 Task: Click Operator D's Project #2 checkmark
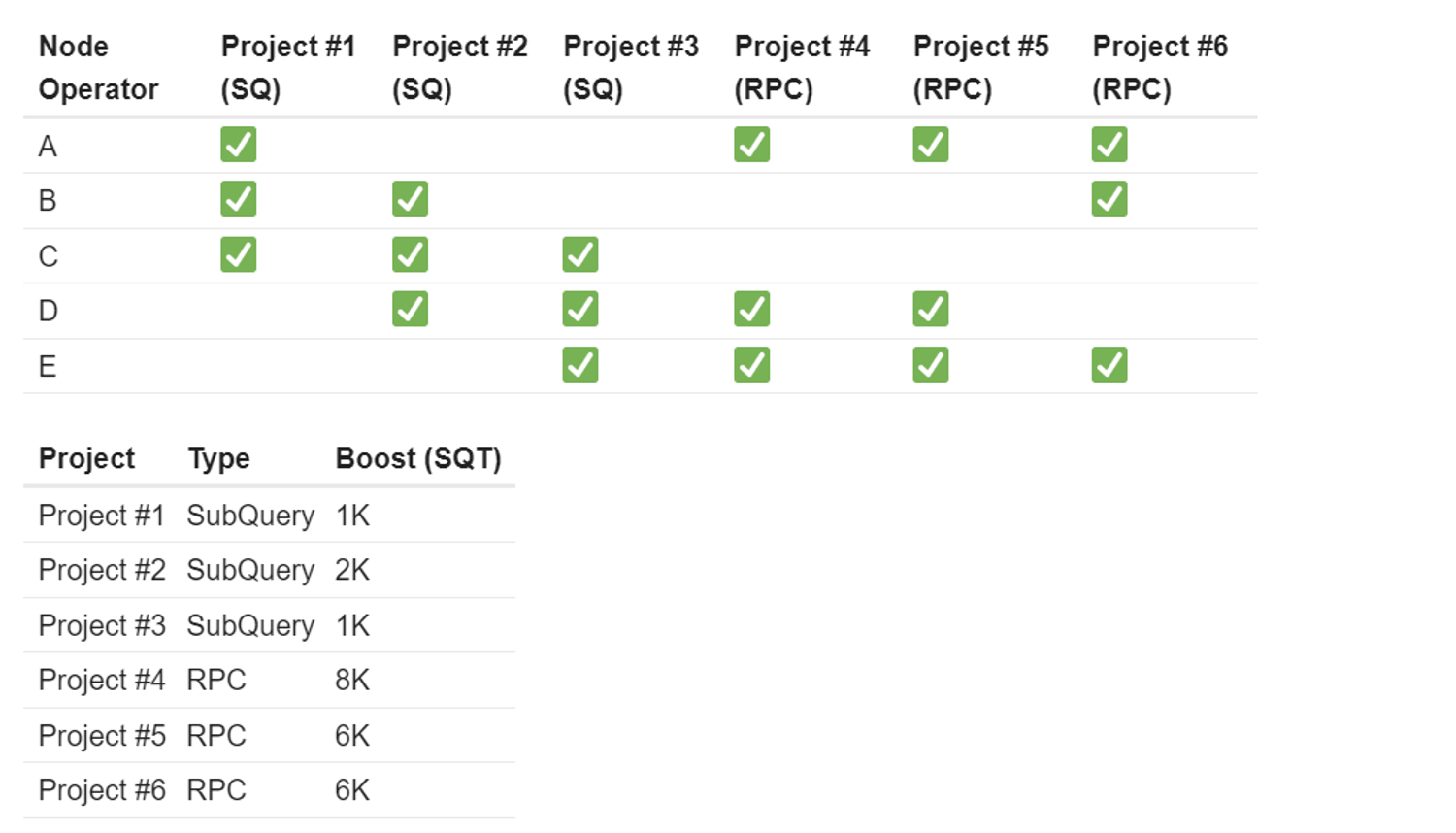pos(410,310)
